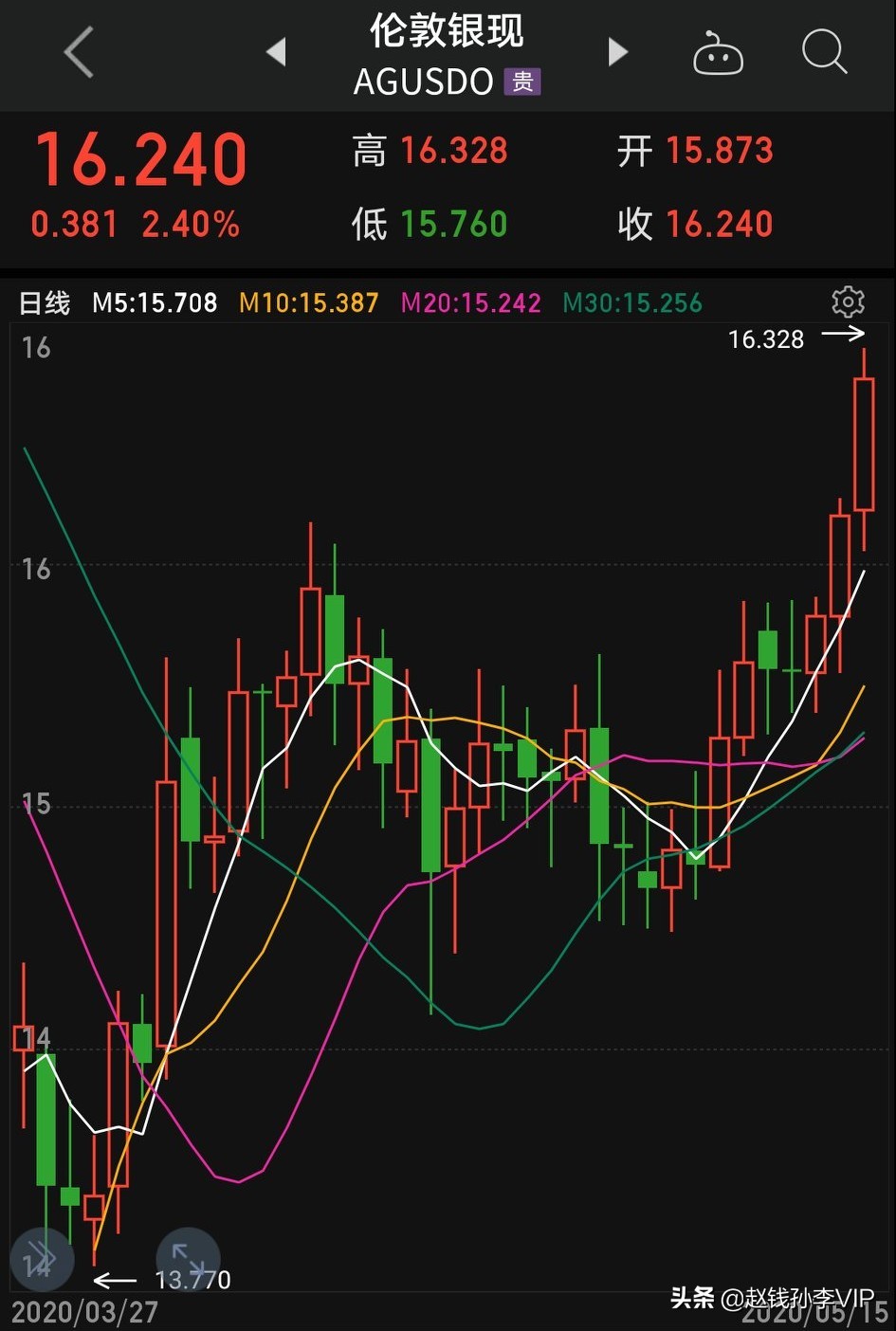Tap the percent change 2.40%

click(191, 225)
